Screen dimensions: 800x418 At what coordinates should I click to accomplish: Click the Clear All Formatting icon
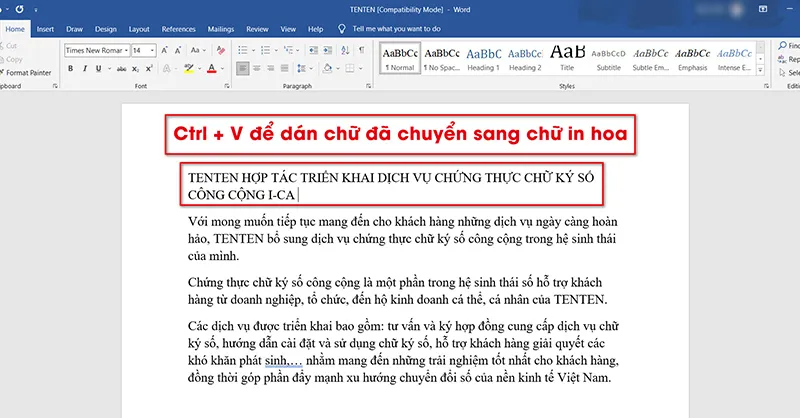click(220, 50)
